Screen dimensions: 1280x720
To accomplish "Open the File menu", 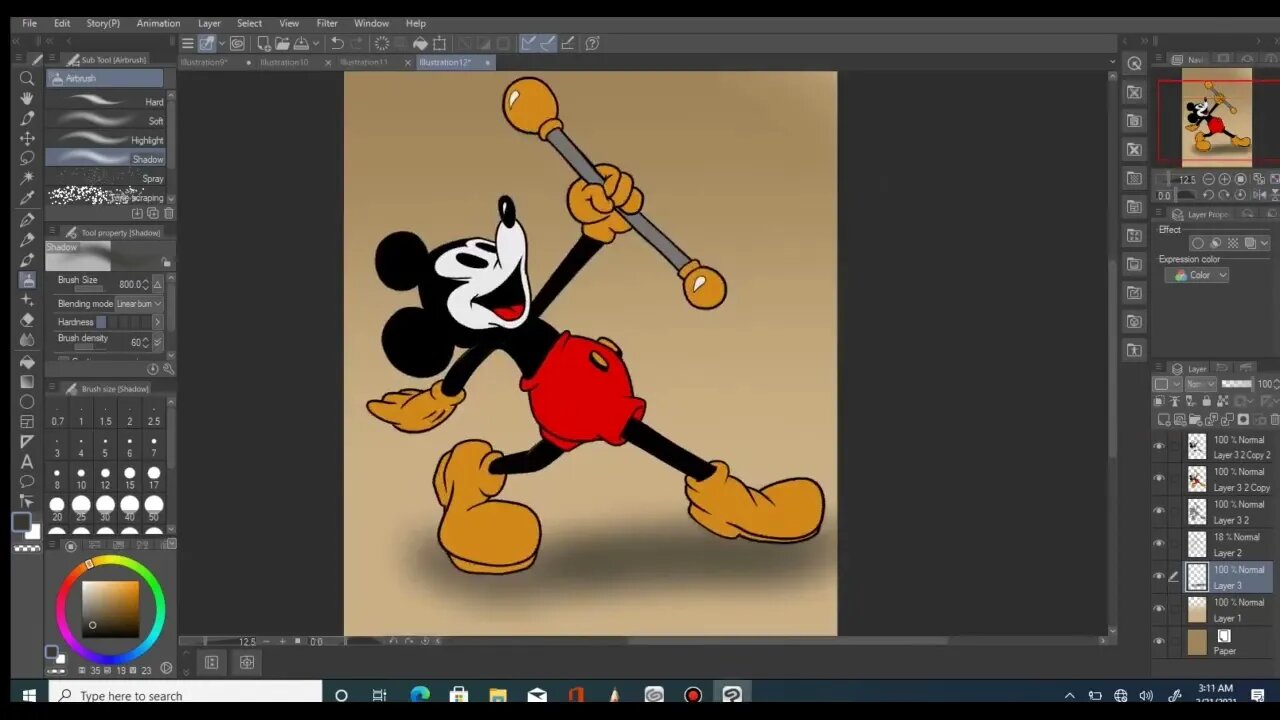I will coord(30,23).
